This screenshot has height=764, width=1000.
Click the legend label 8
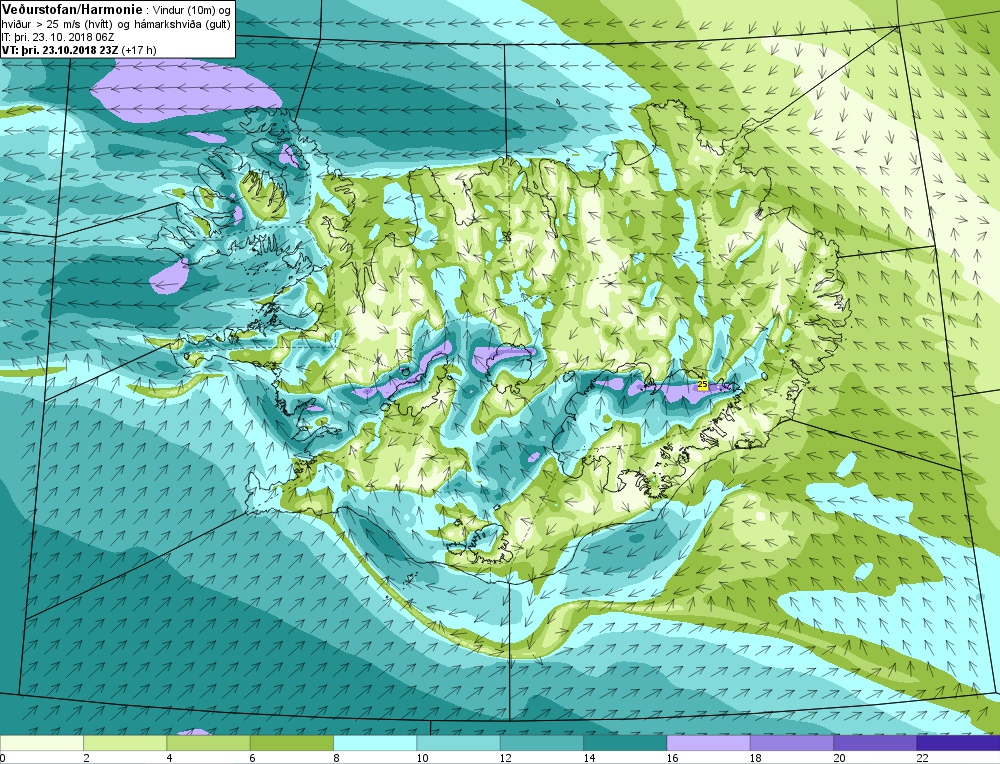336,758
